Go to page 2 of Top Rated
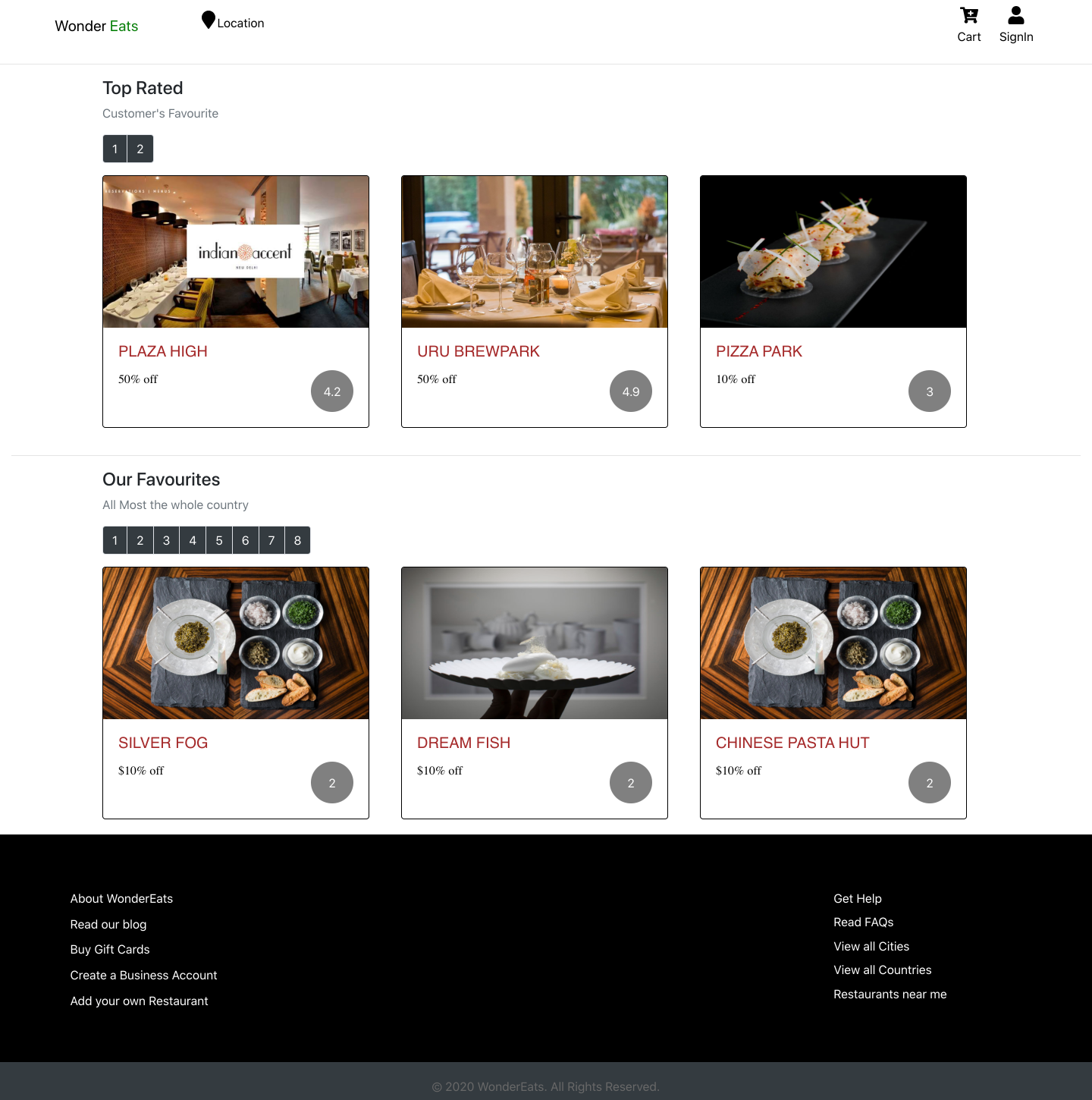This screenshot has width=1092, height=1100. click(140, 149)
